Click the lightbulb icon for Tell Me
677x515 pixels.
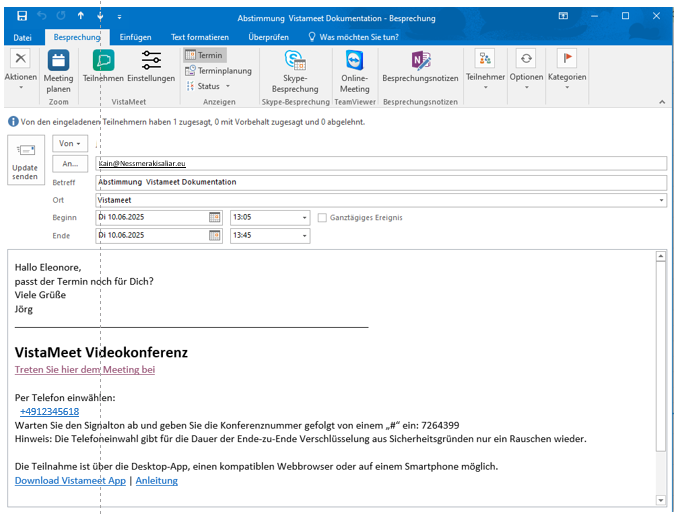(312, 37)
